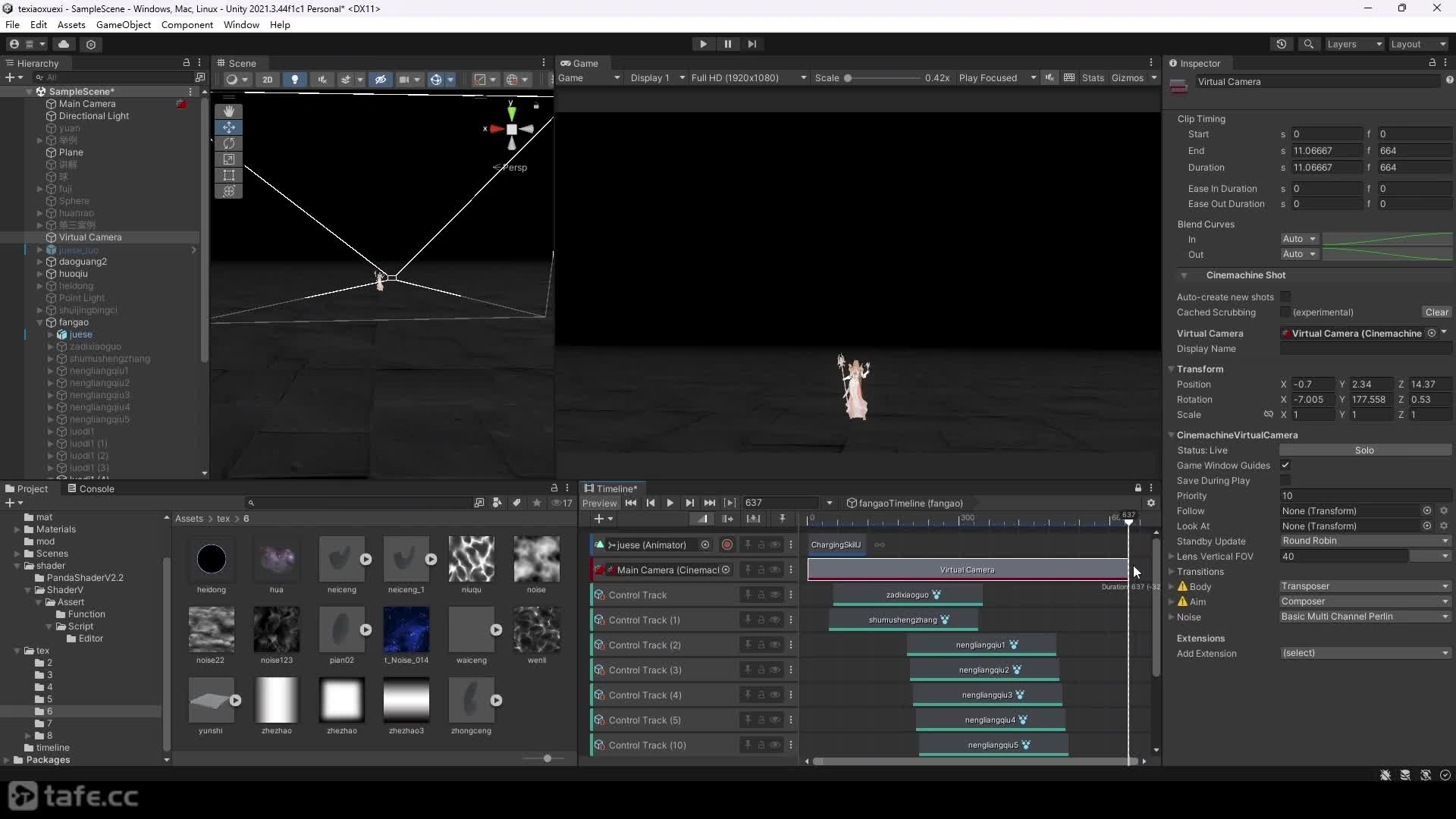Toggle the Game Window Guides checkbox

(1285, 465)
